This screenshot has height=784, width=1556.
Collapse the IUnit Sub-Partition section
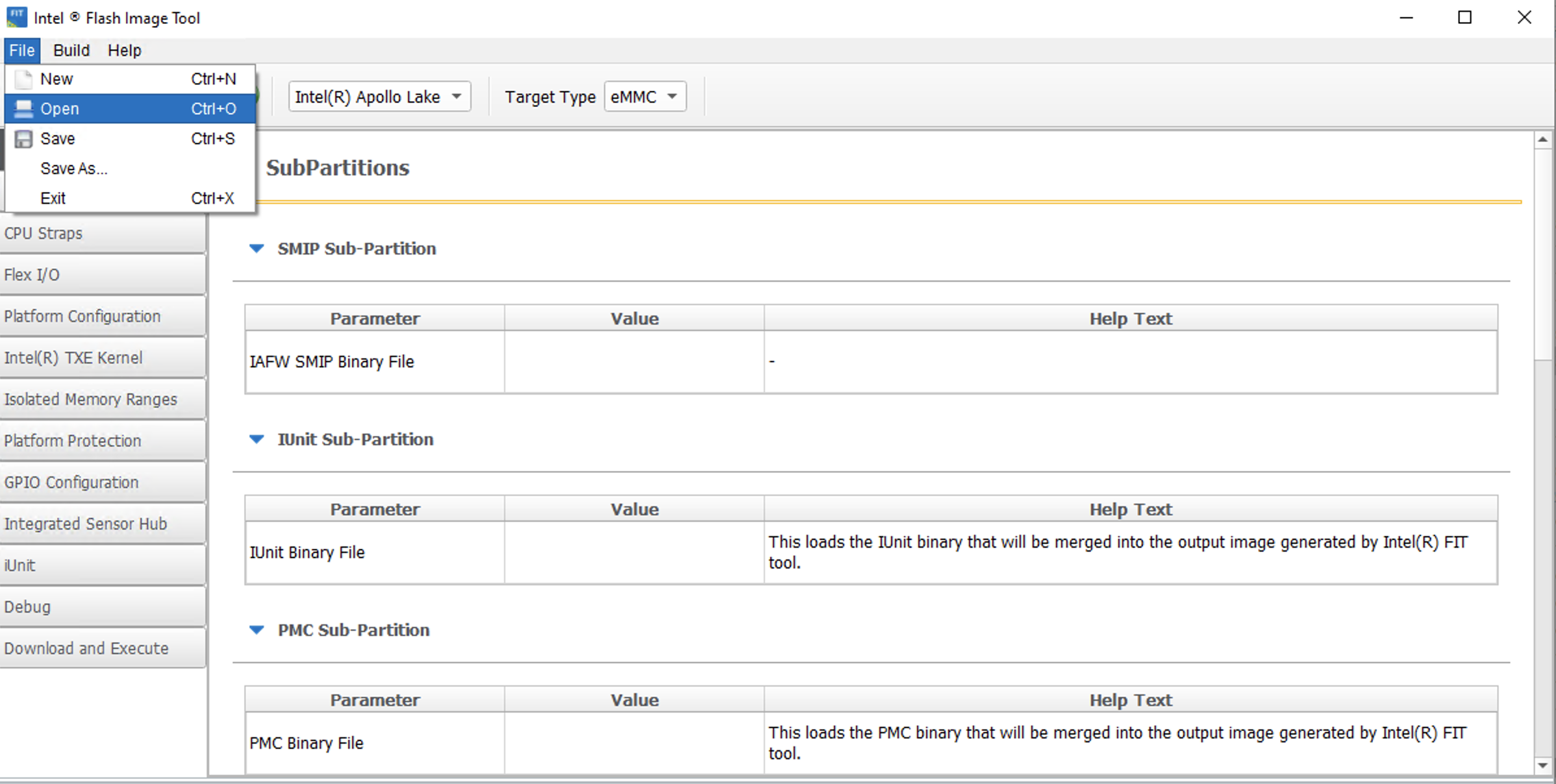point(257,439)
